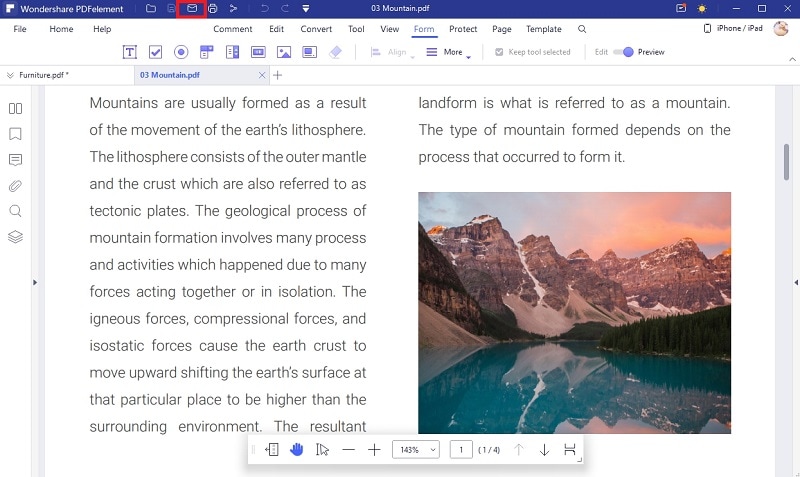The image size is (800, 477).
Task: Add a radio button form field
Action: click(181, 52)
